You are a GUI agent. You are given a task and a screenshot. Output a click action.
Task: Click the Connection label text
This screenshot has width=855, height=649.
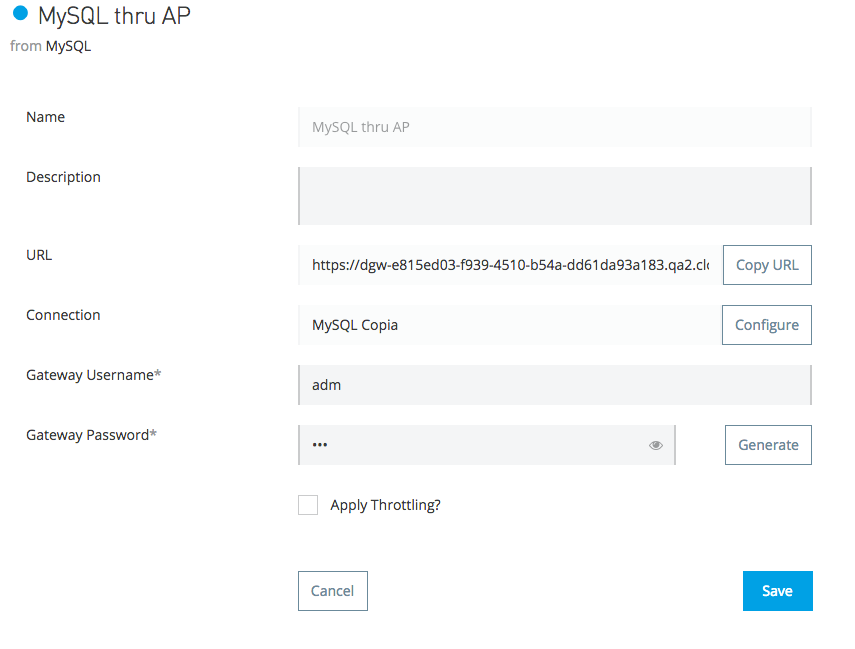[63, 315]
